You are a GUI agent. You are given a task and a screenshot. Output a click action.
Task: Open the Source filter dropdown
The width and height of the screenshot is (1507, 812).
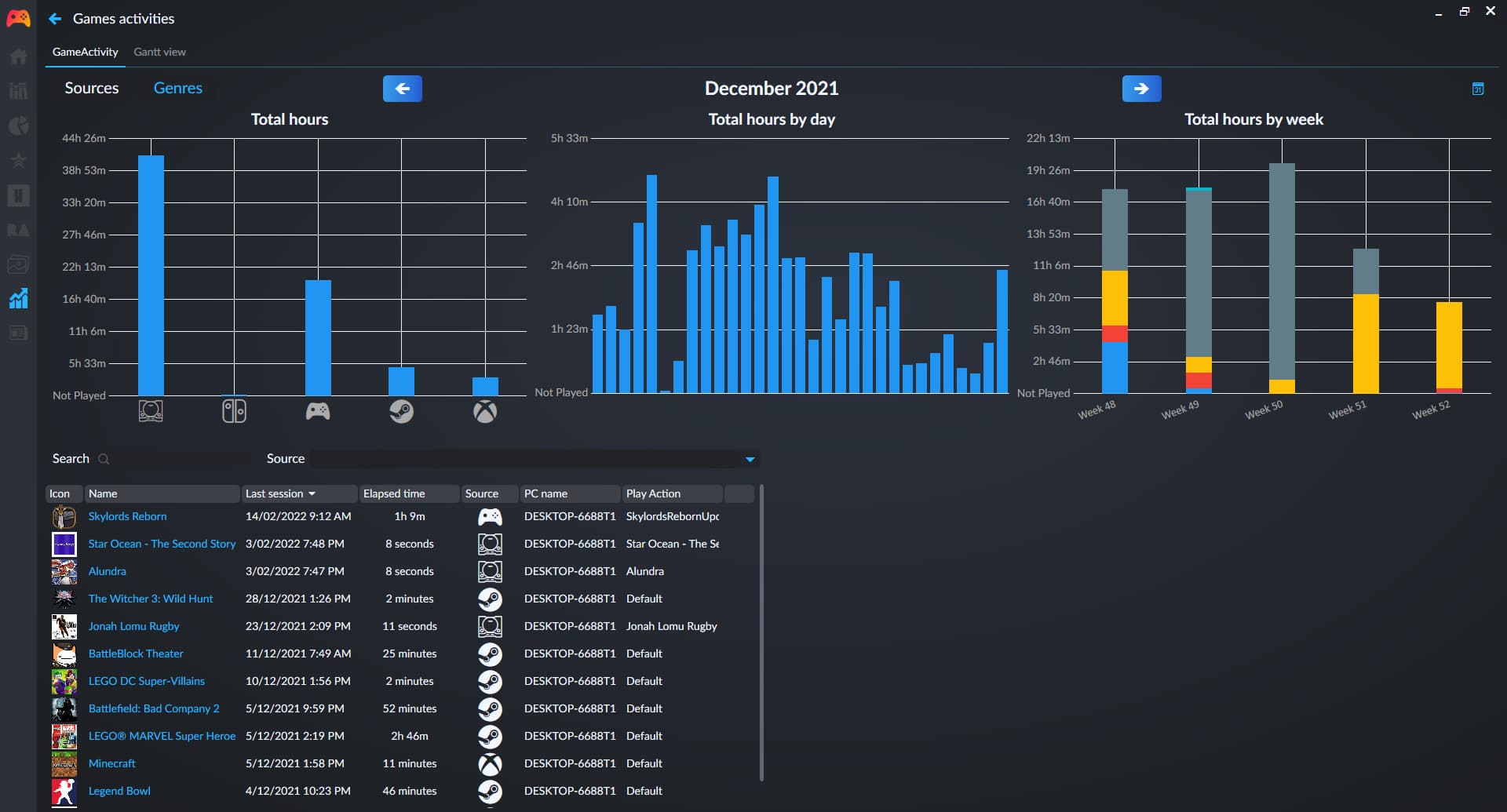pos(535,459)
